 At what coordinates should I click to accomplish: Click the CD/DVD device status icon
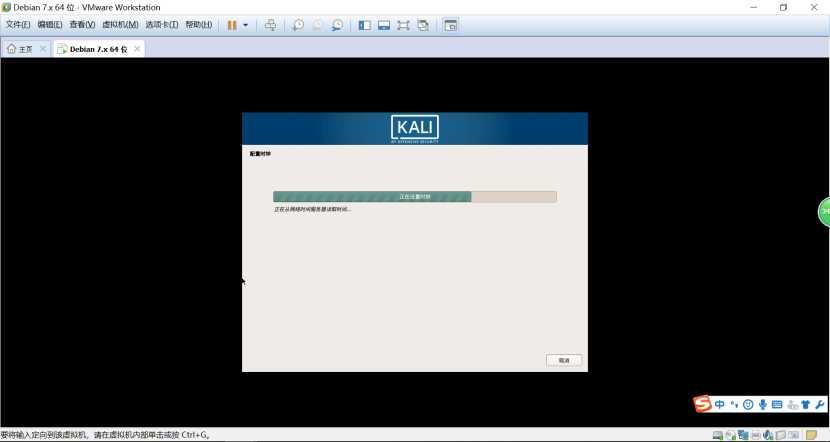coord(730,435)
